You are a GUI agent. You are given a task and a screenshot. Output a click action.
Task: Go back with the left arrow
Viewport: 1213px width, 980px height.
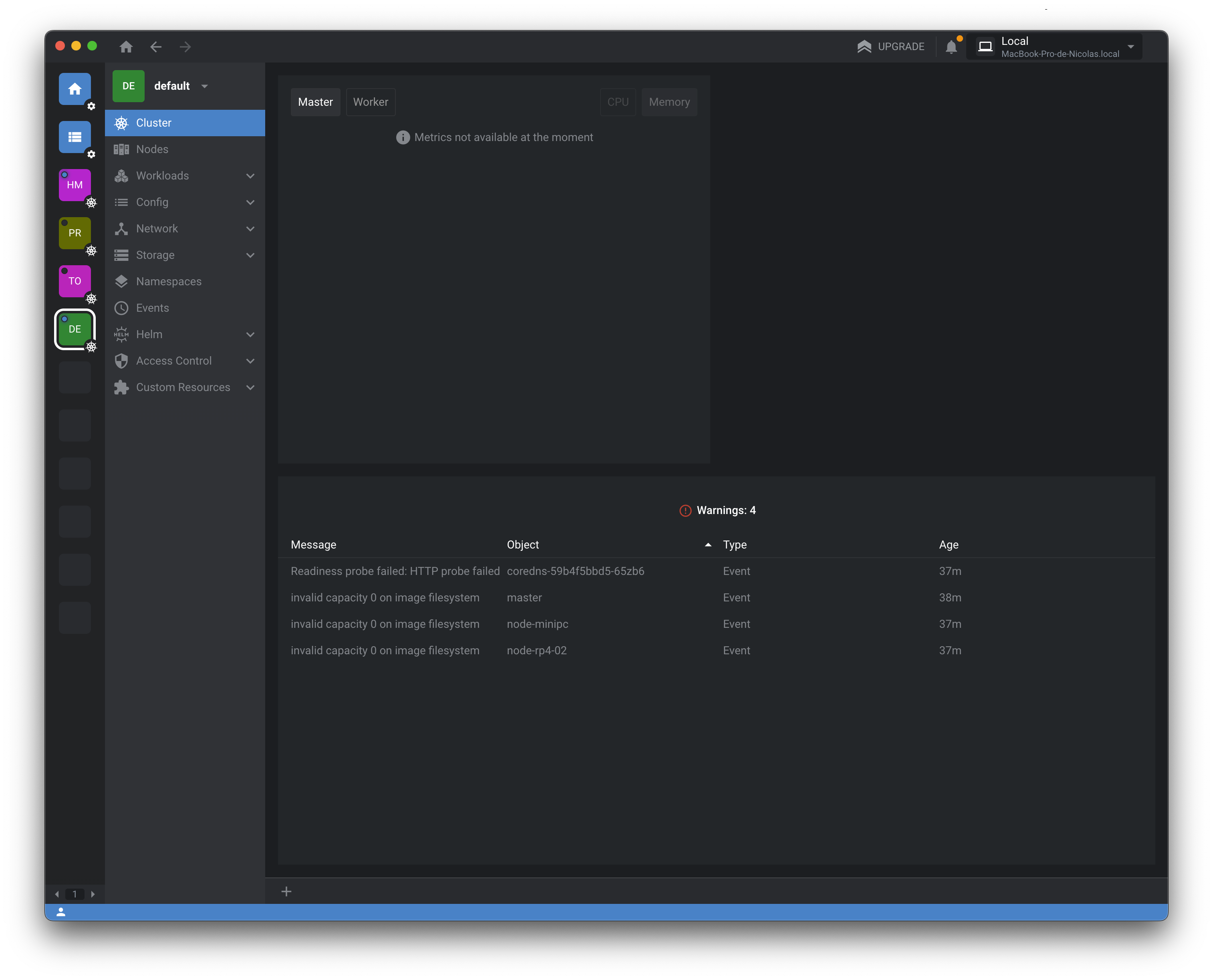(x=156, y=47)
